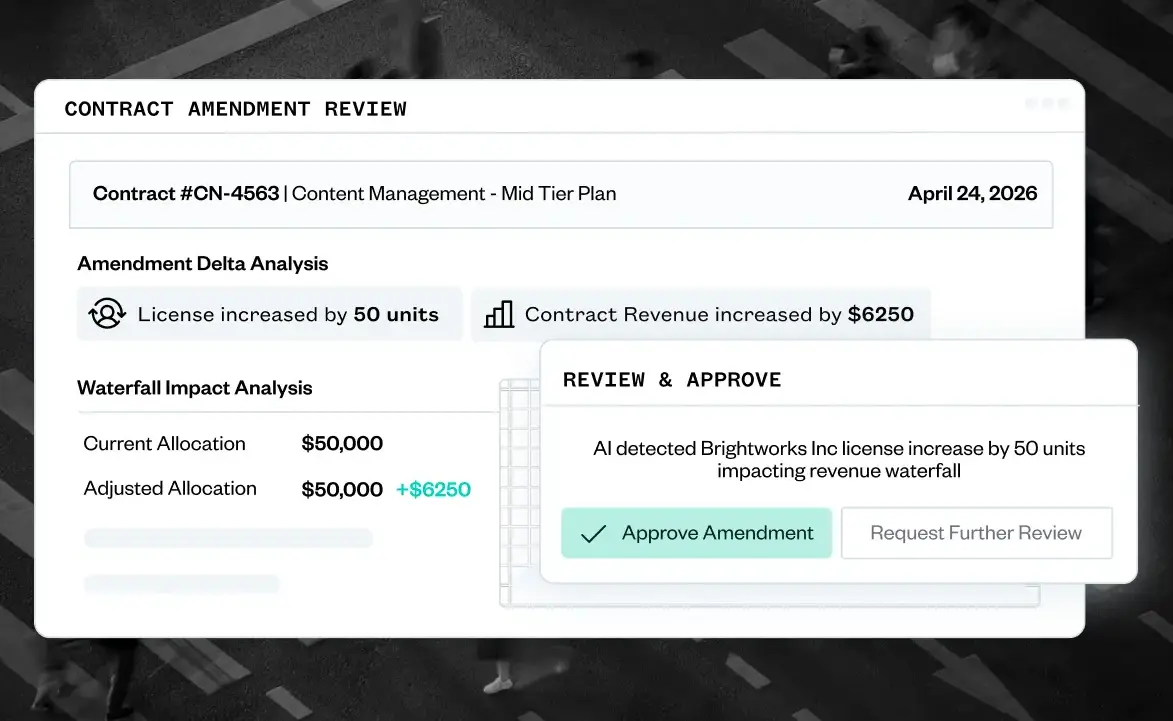Click the Amendment Delta Analysis heading
This screenshot has height=721, width=1173.
pos(202,264)
